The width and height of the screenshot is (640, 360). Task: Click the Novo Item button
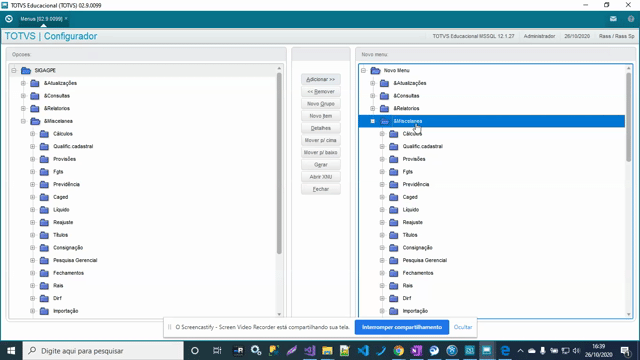321,116
